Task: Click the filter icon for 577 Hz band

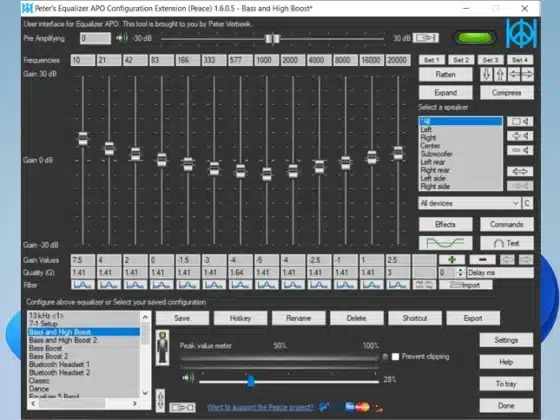Action: pyautogui.click(x=240, y=285)
